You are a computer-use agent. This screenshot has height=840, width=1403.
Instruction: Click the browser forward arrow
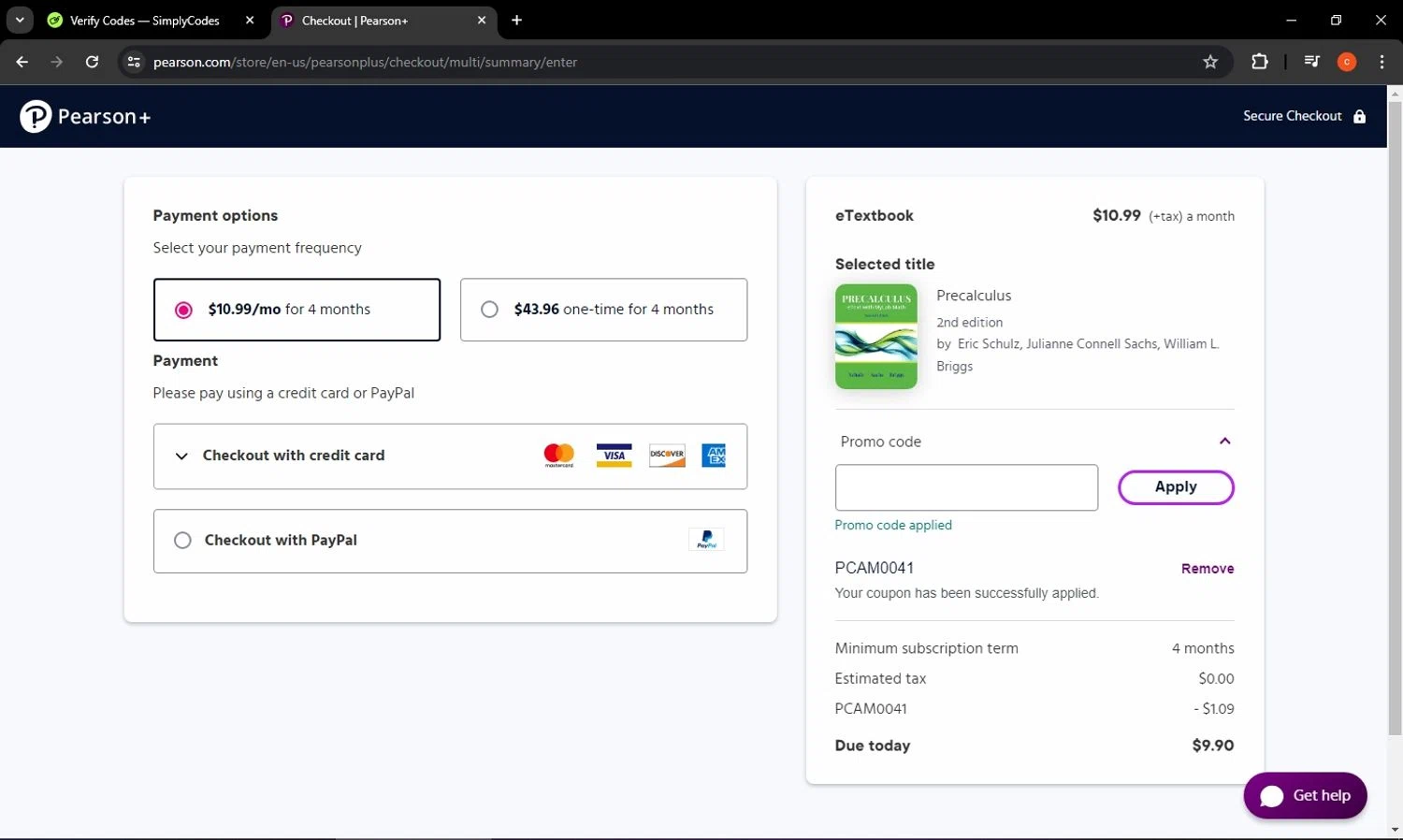57,62
